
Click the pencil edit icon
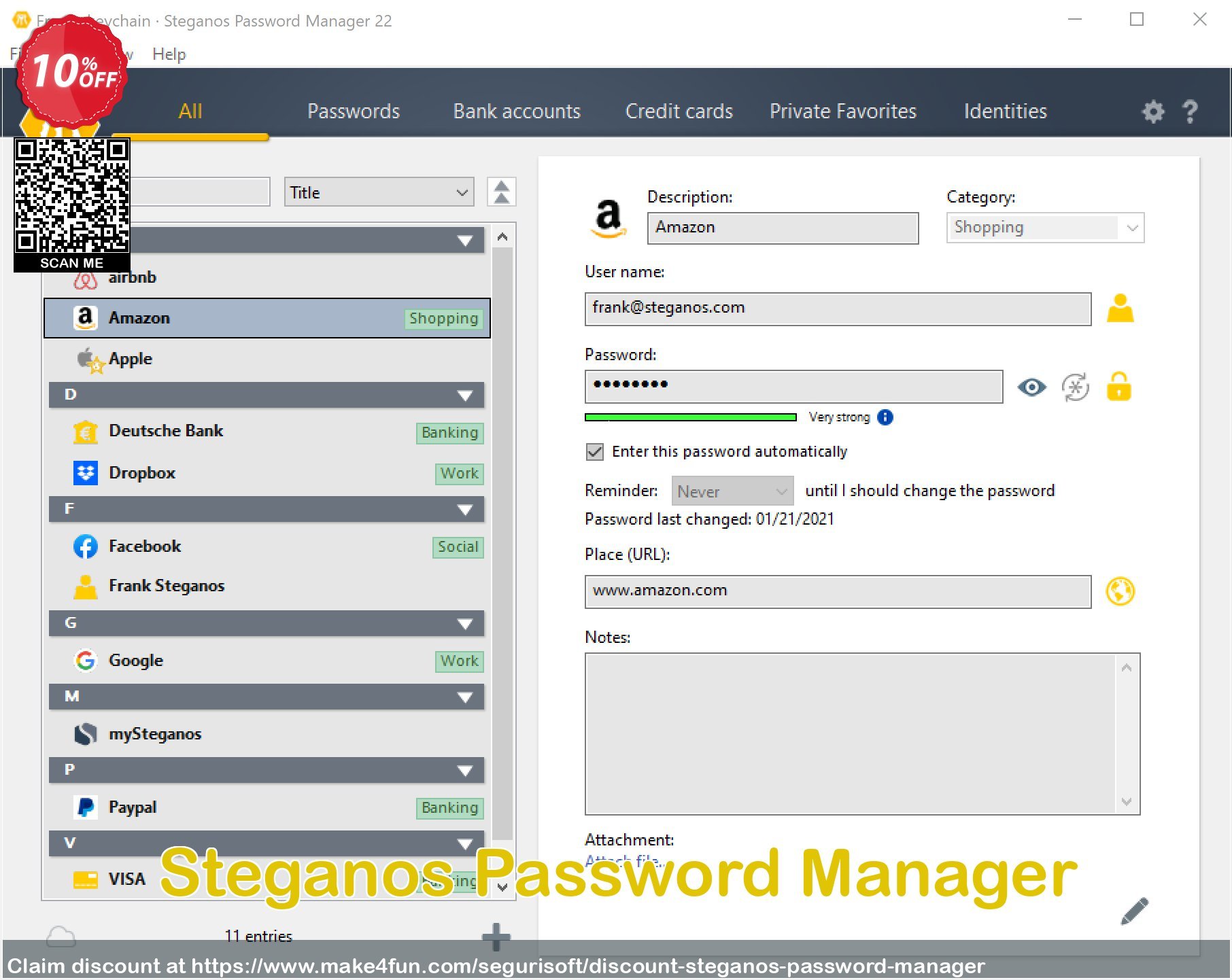(1134, 911)
